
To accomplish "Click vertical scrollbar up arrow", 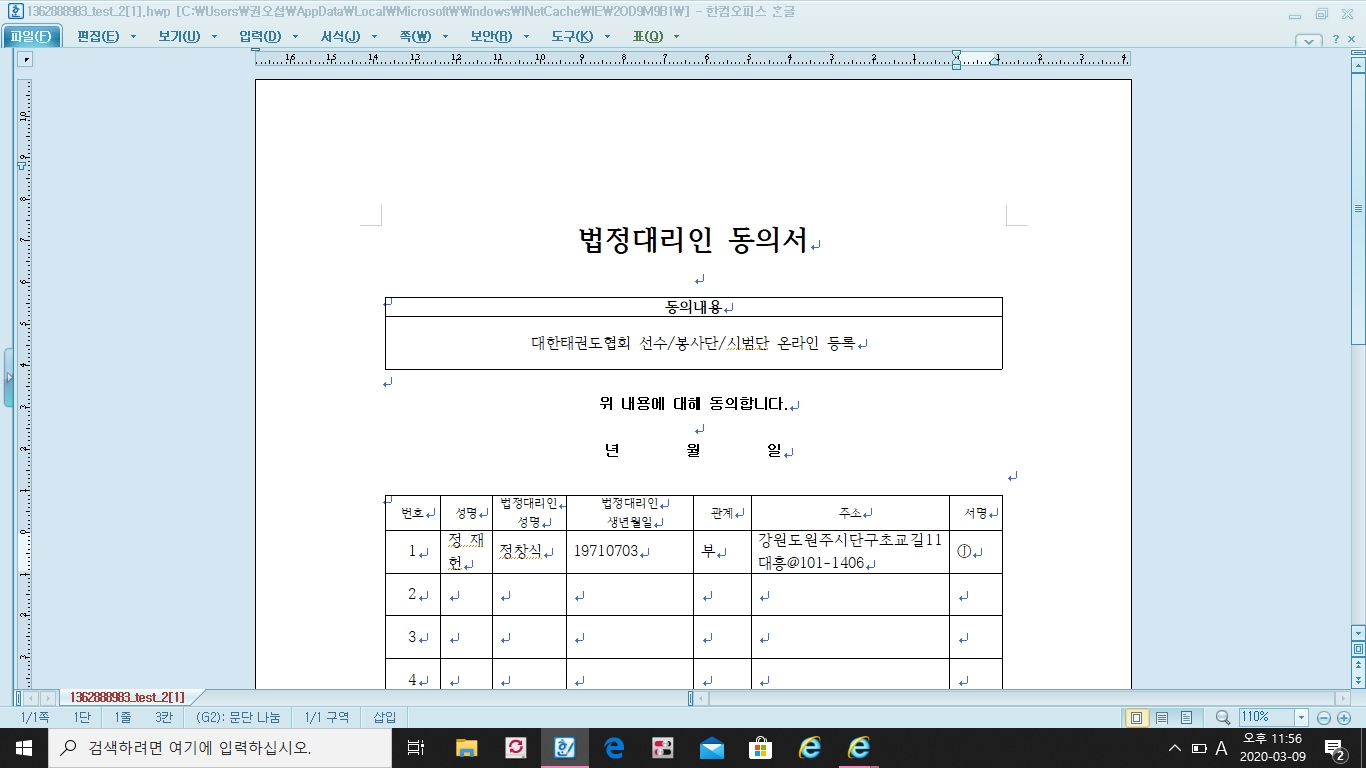I will click(x=1358, y=64).
